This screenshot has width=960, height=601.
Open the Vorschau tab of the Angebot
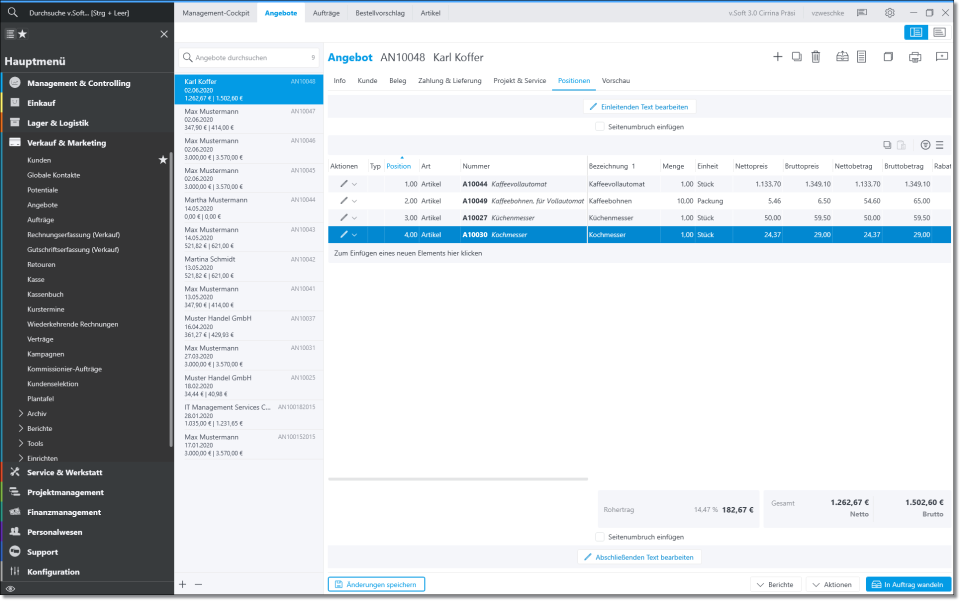(616, 81)
